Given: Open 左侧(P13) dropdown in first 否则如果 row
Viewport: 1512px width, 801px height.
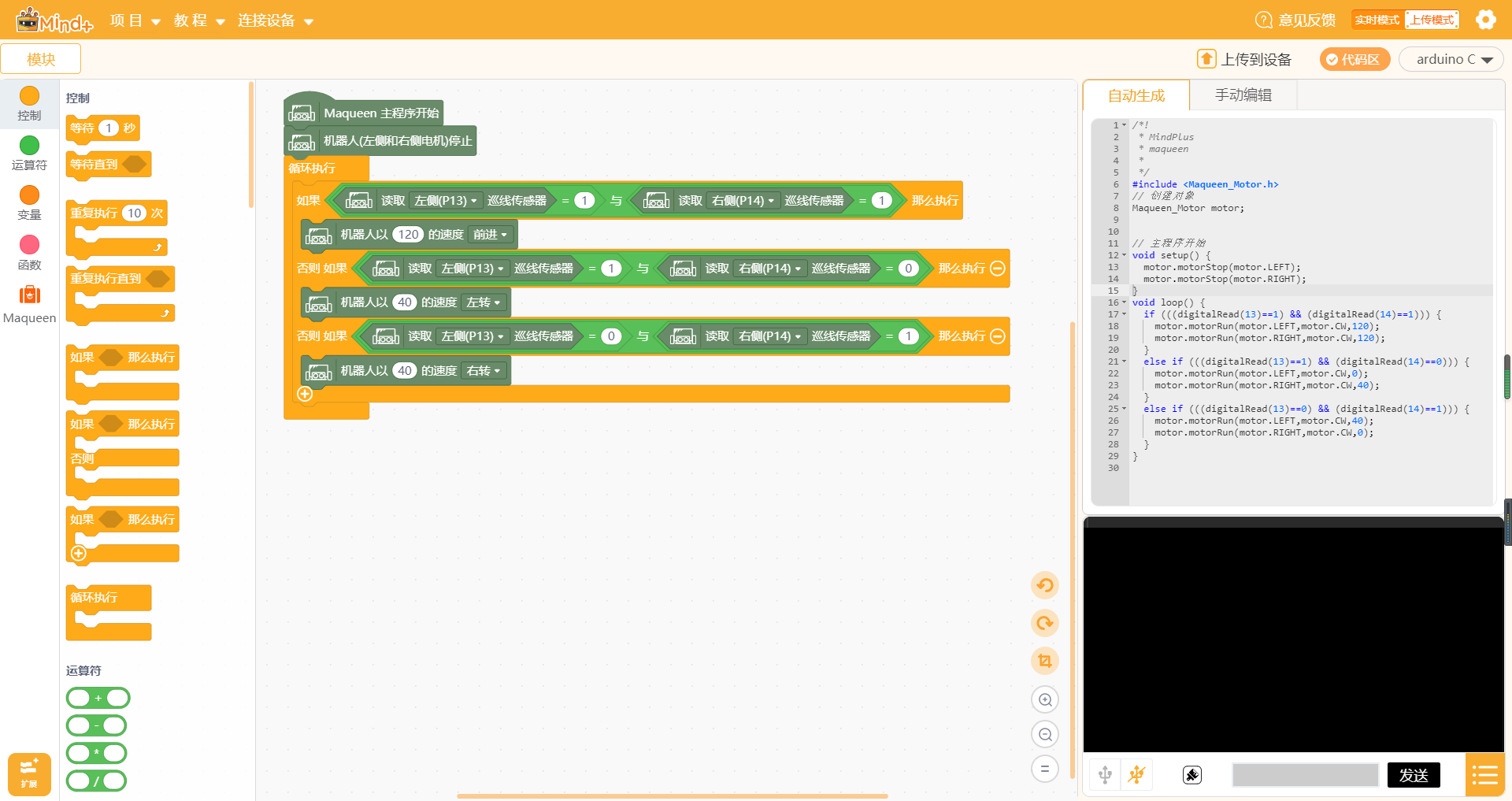Looking at the screenshot, I should click(472, 269).
